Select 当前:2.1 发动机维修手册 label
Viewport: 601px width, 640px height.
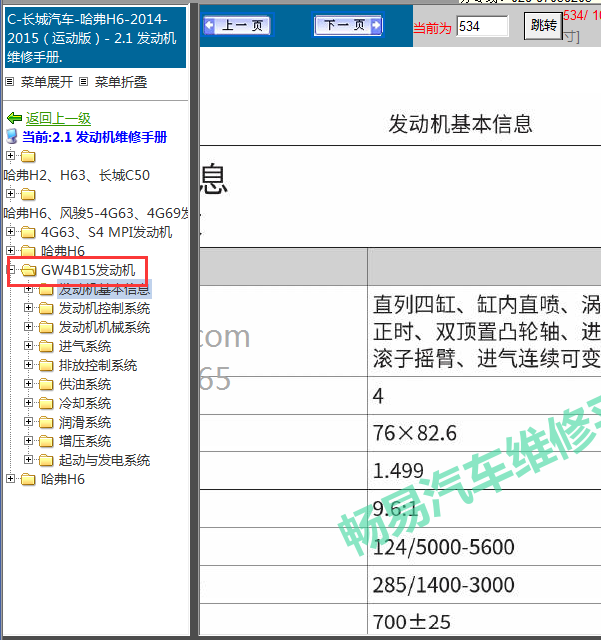click(x=94, y=137)
